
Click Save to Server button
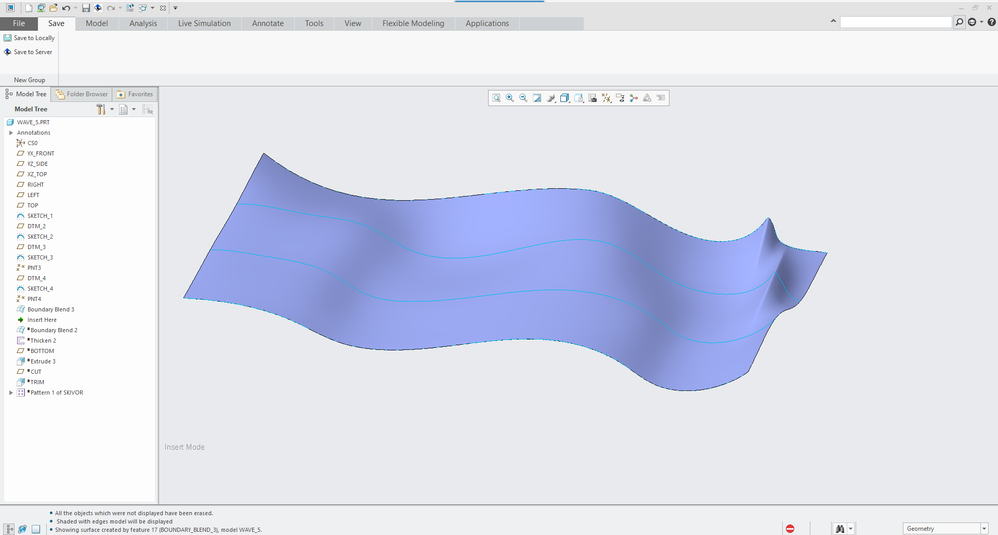pos(32,52)
